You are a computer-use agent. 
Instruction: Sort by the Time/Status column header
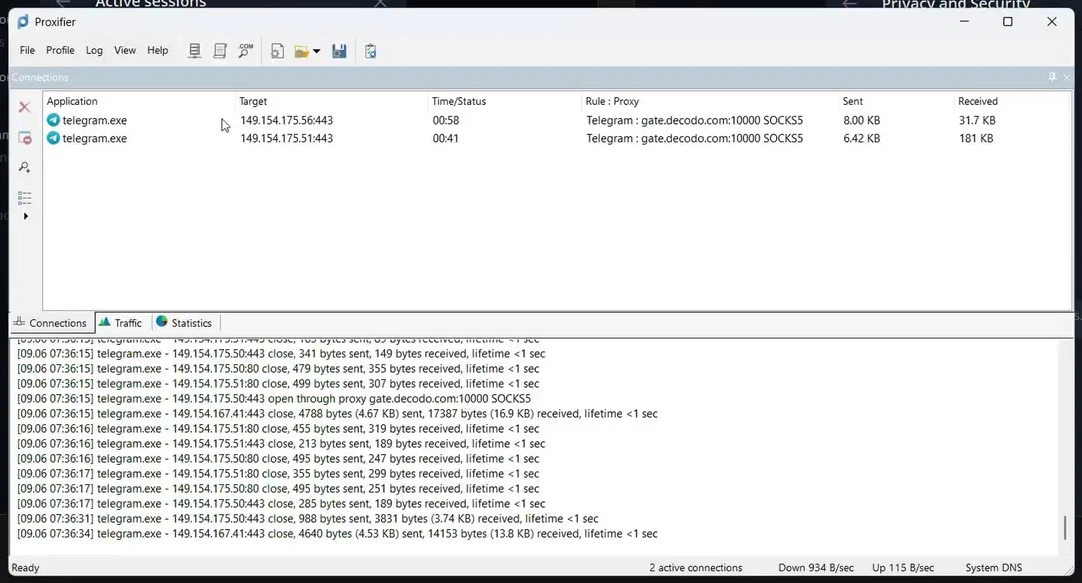click(x=458, y=101)
